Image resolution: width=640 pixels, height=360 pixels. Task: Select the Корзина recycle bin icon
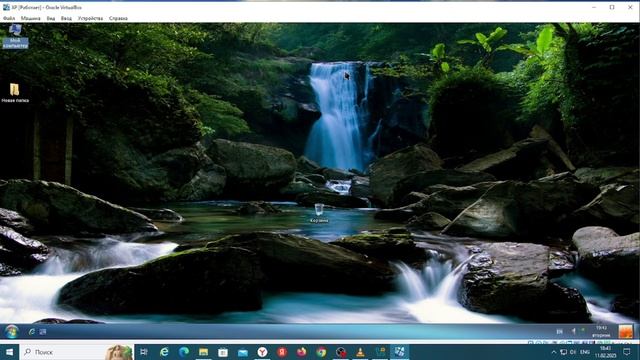[x=319, y=213]
